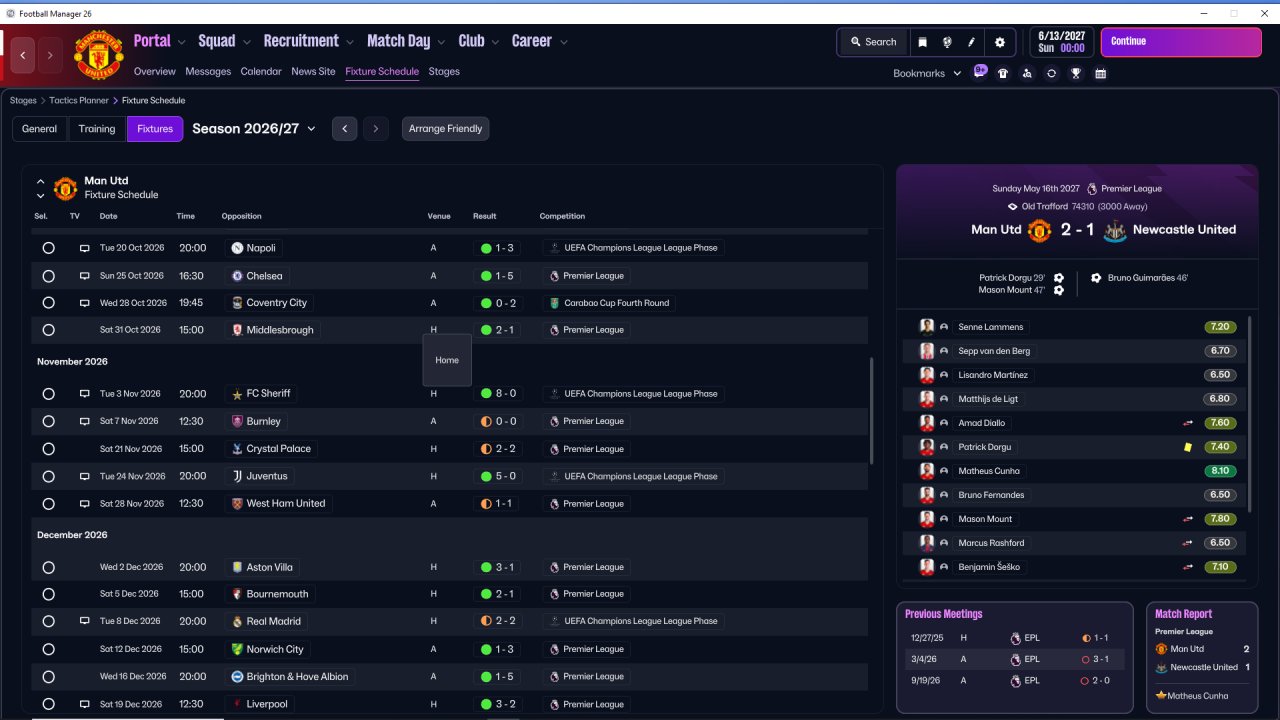This screenshot has width=1280, height=720.
Task: Open the Stages sub-tab
Action: click(x=444, y=72)
